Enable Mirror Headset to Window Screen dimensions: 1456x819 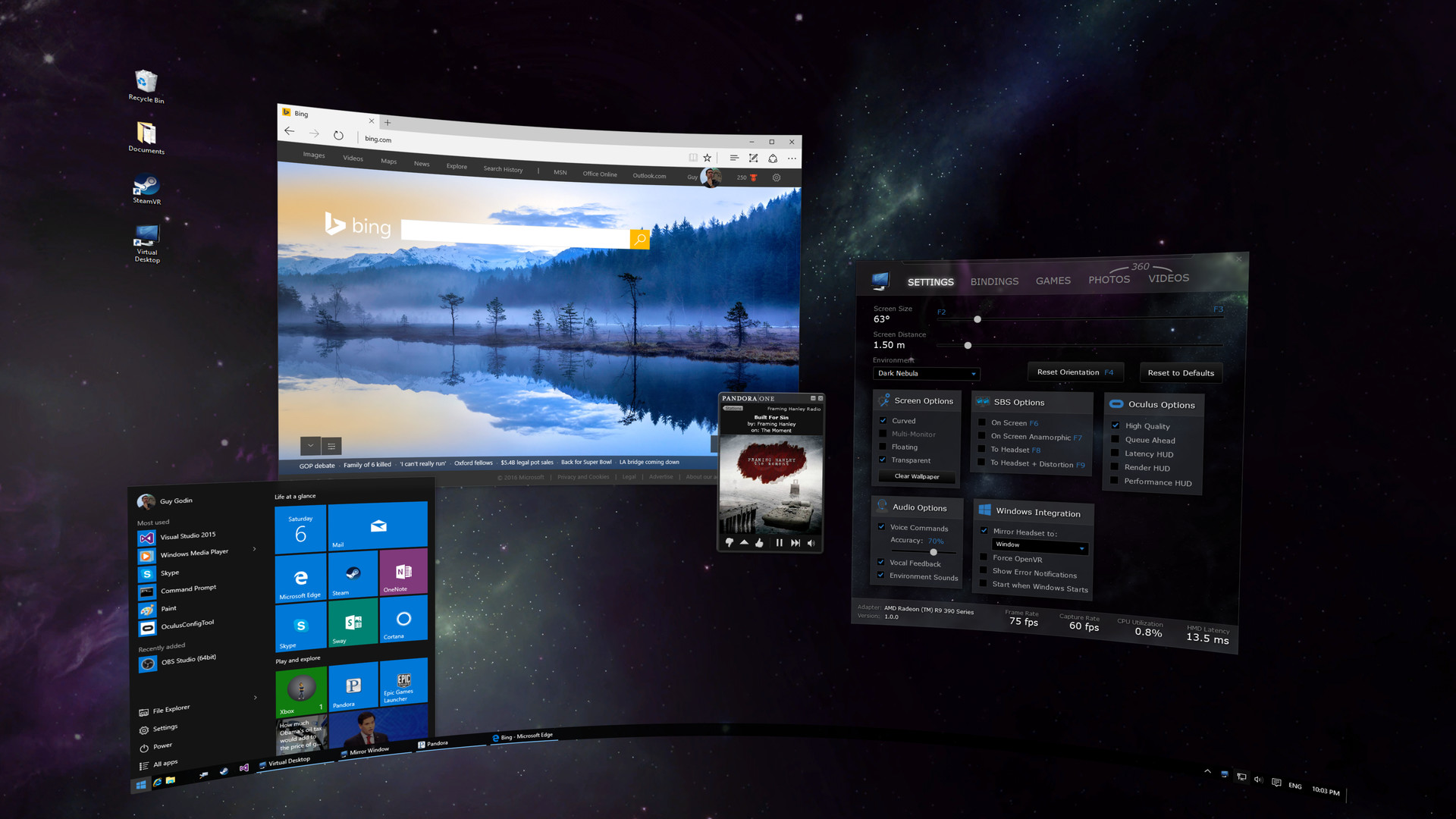985,531
